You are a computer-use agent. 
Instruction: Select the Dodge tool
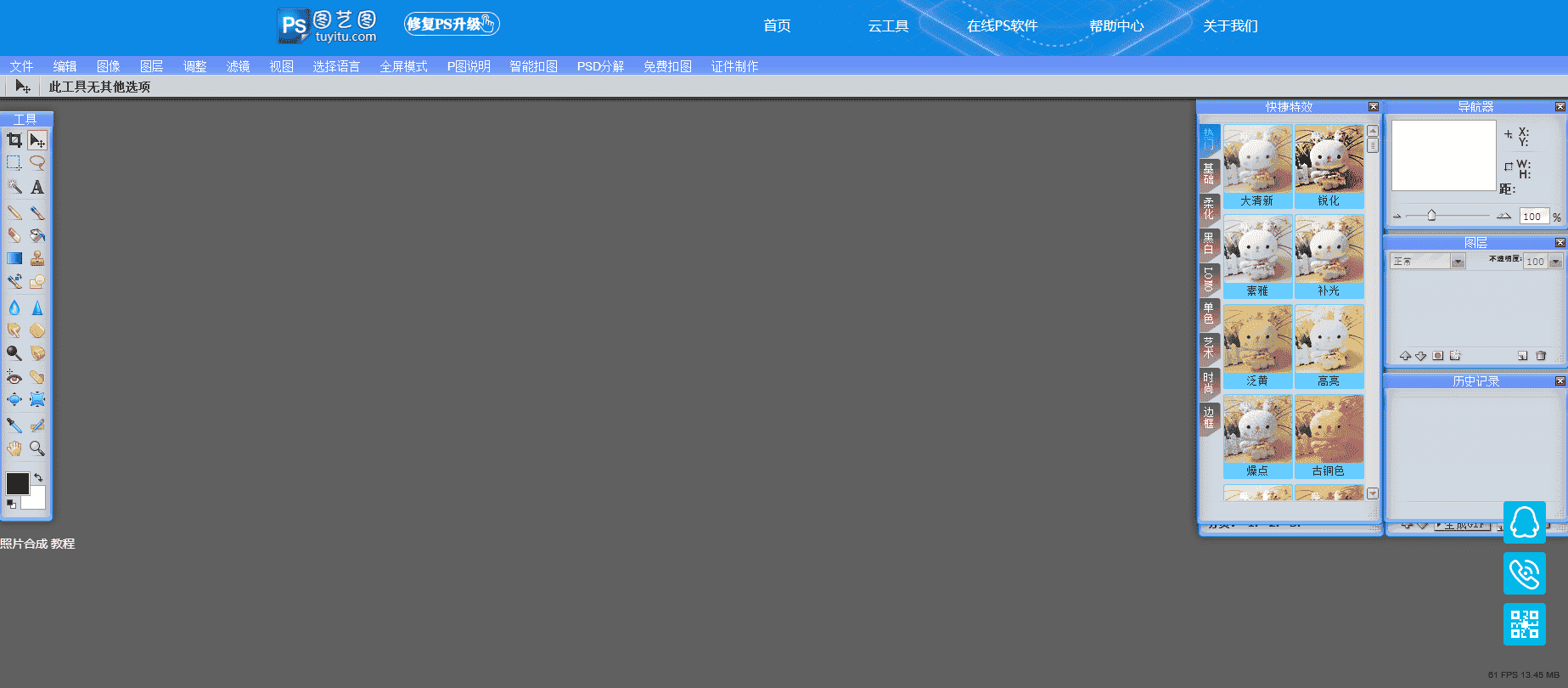pos(14,352)
